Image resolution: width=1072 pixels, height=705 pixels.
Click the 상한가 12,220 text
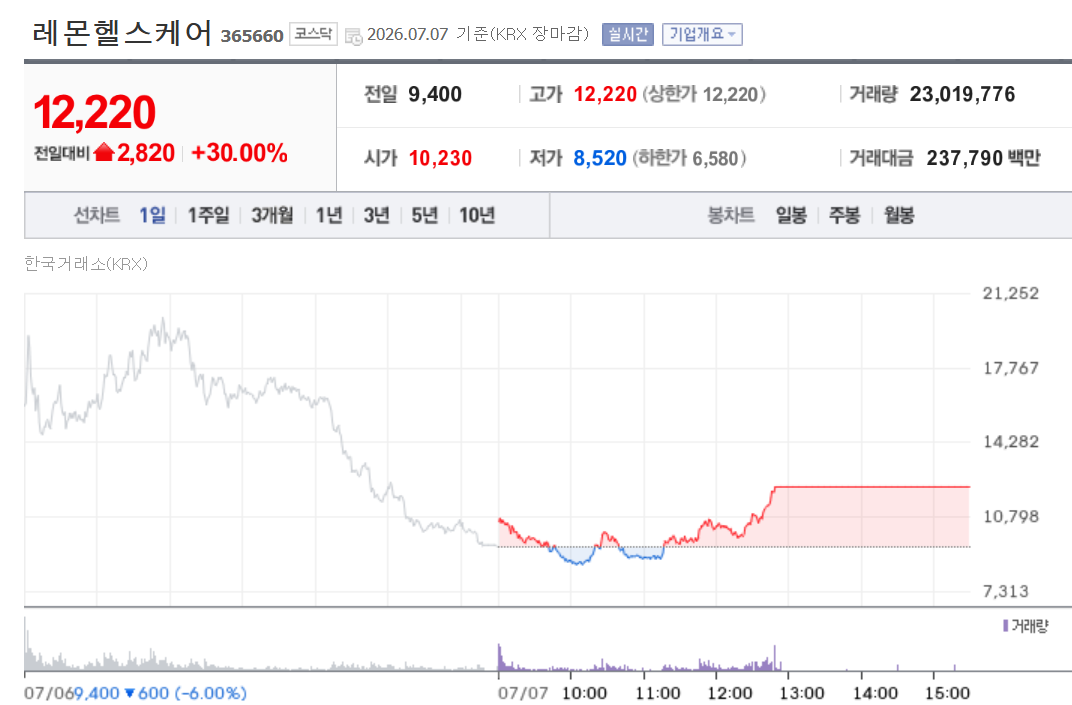coord(704,94)
